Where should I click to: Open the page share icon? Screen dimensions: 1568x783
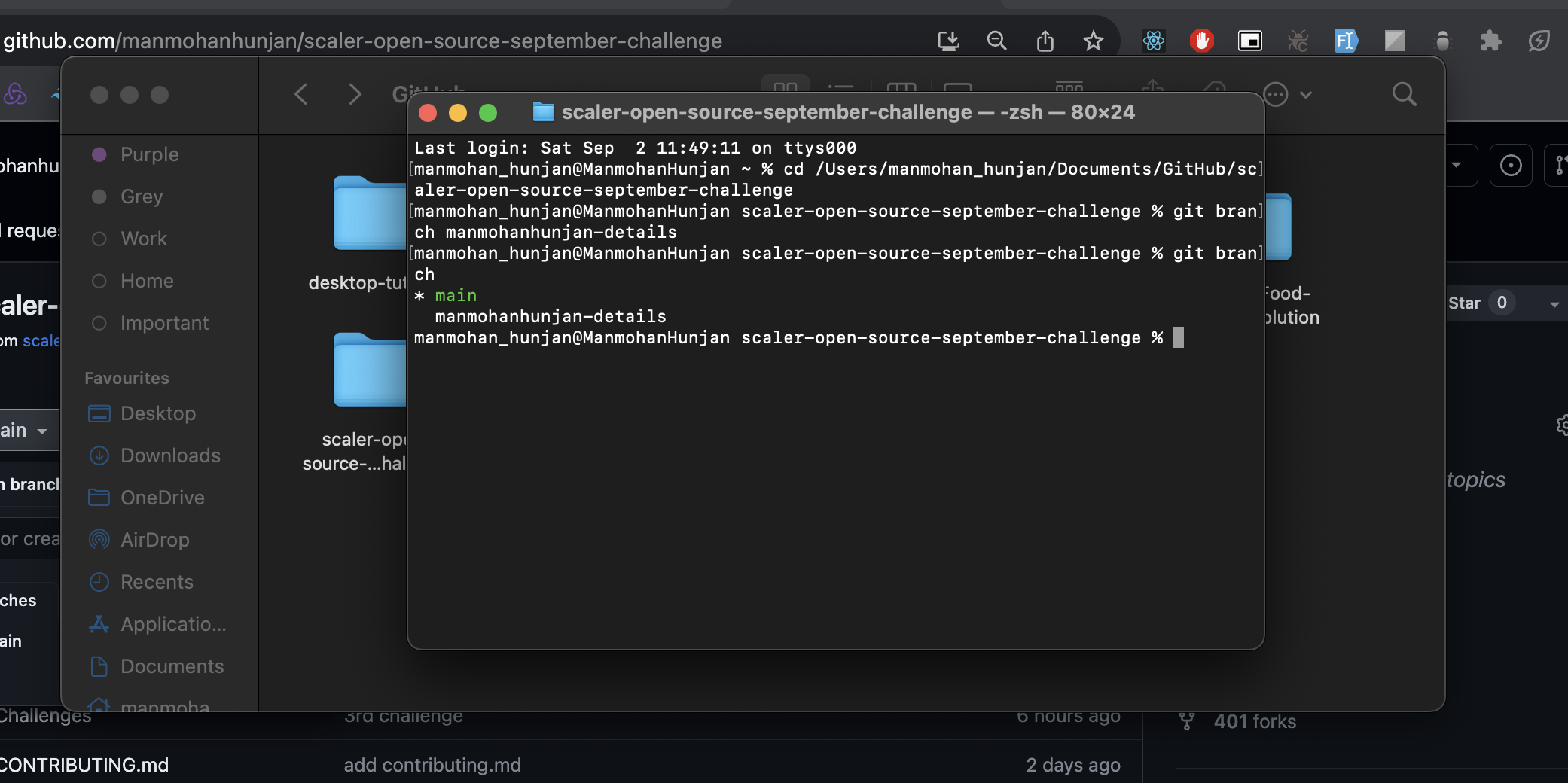pos(1046,41)
